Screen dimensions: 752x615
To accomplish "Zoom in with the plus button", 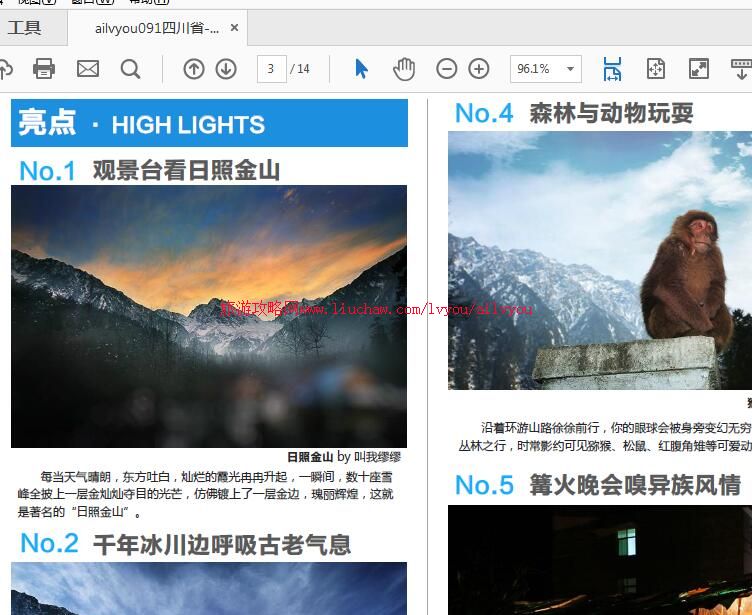I will [x=479, y=68].
